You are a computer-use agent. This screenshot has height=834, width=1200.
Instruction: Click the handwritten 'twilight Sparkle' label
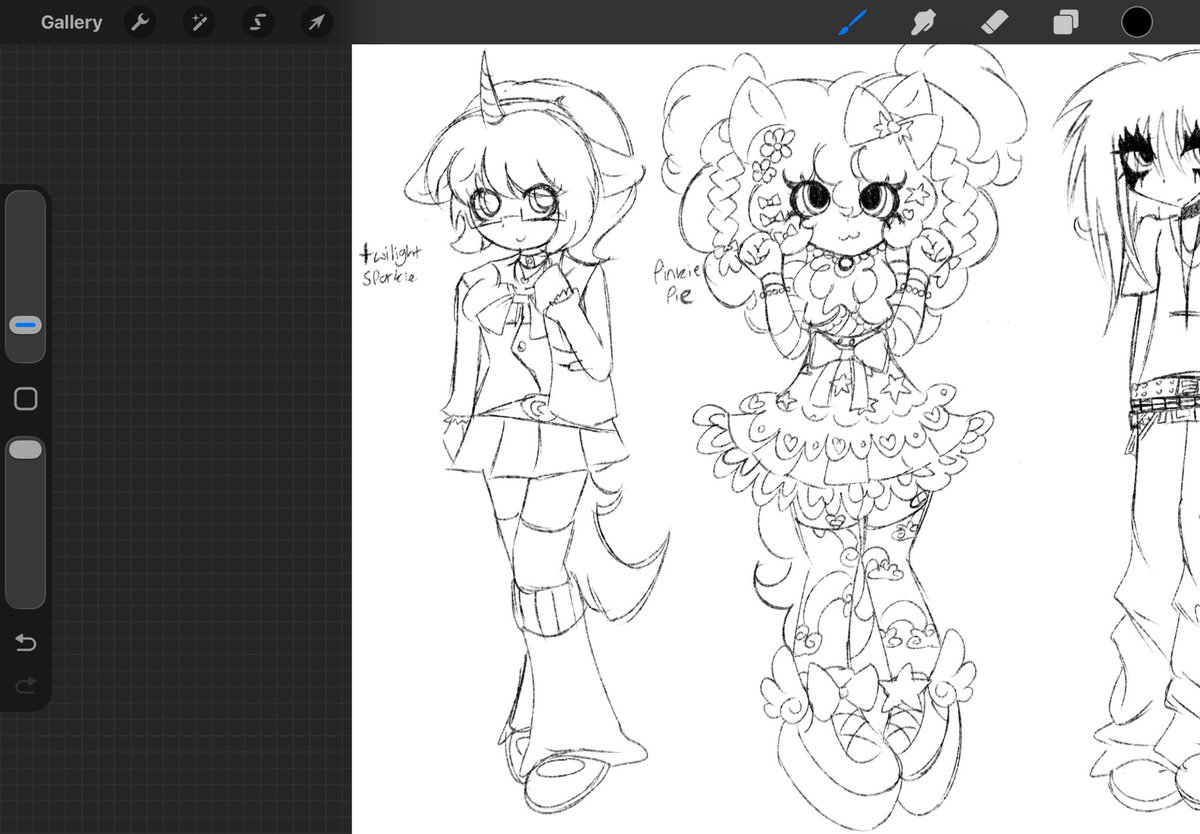pyautogui.click(x=391, y=265)
